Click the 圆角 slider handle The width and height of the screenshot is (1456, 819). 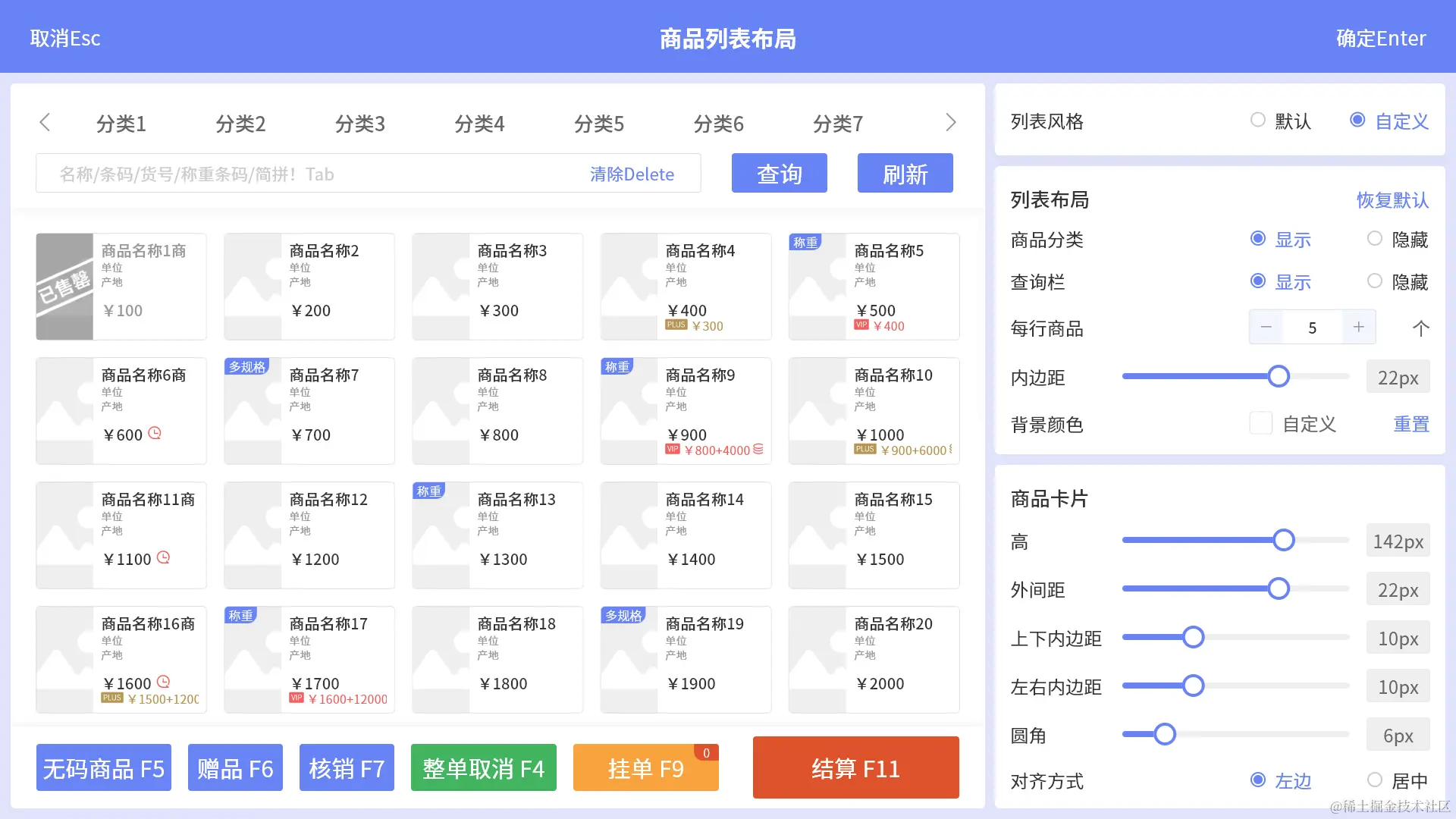point(1165,734)
